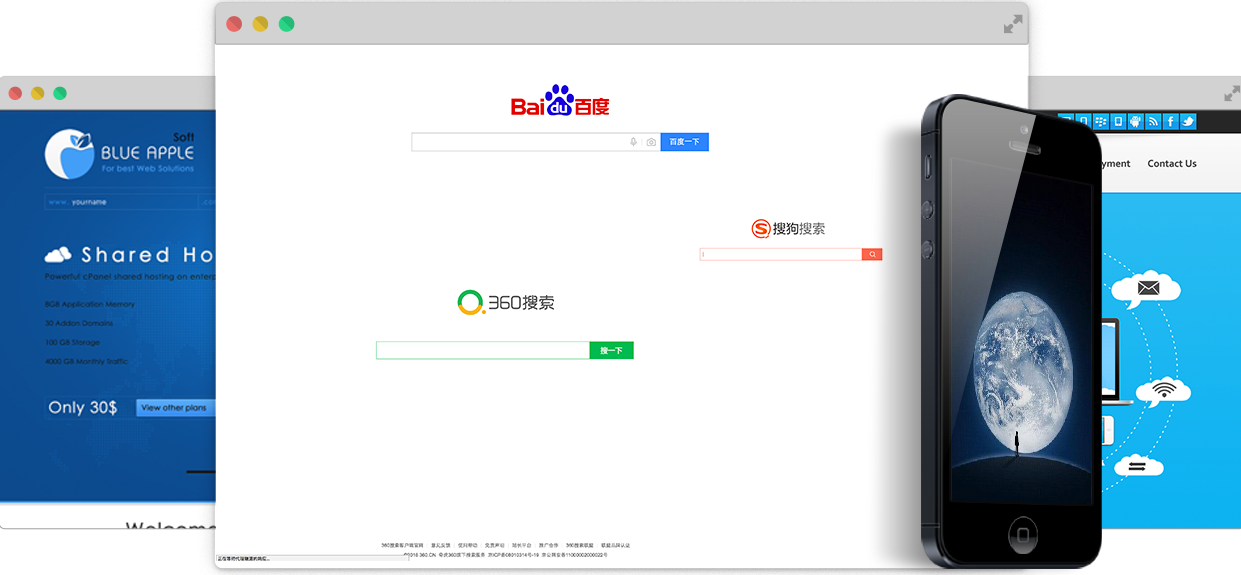Click the tablet icon left of Android icon
Screen dimensions: 1241x575
1118,121
